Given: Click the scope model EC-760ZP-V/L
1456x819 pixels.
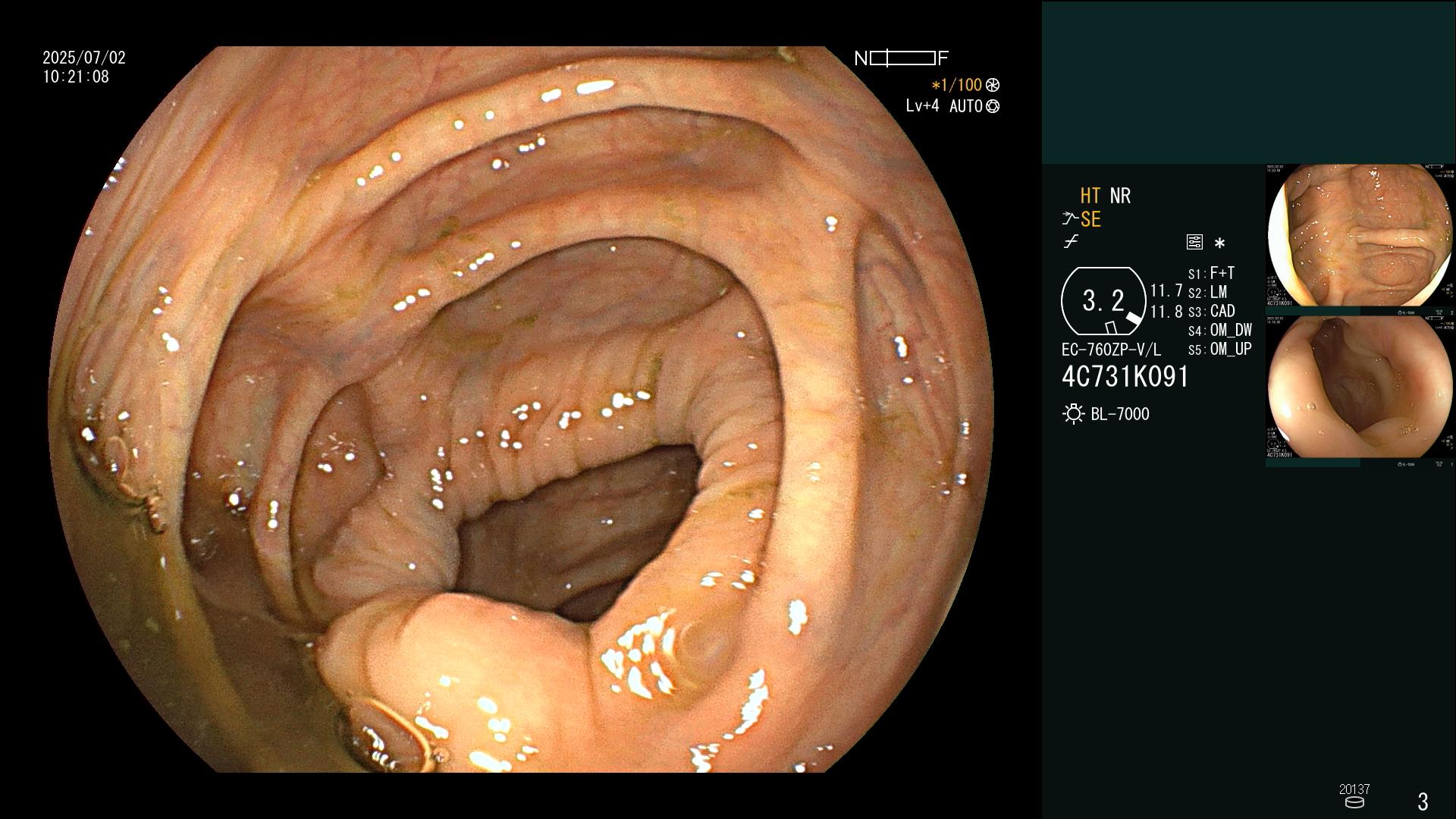Looking at the screenshot, I should [x=1111, y=350].
